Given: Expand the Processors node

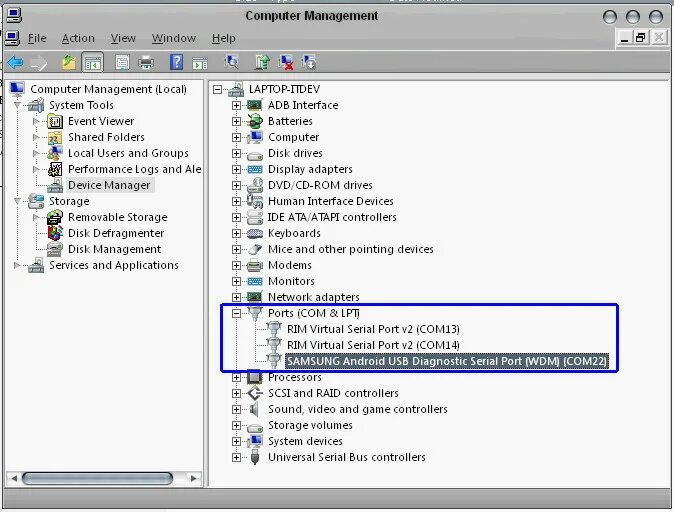Looking at the screenshot, I should [236, 377].
